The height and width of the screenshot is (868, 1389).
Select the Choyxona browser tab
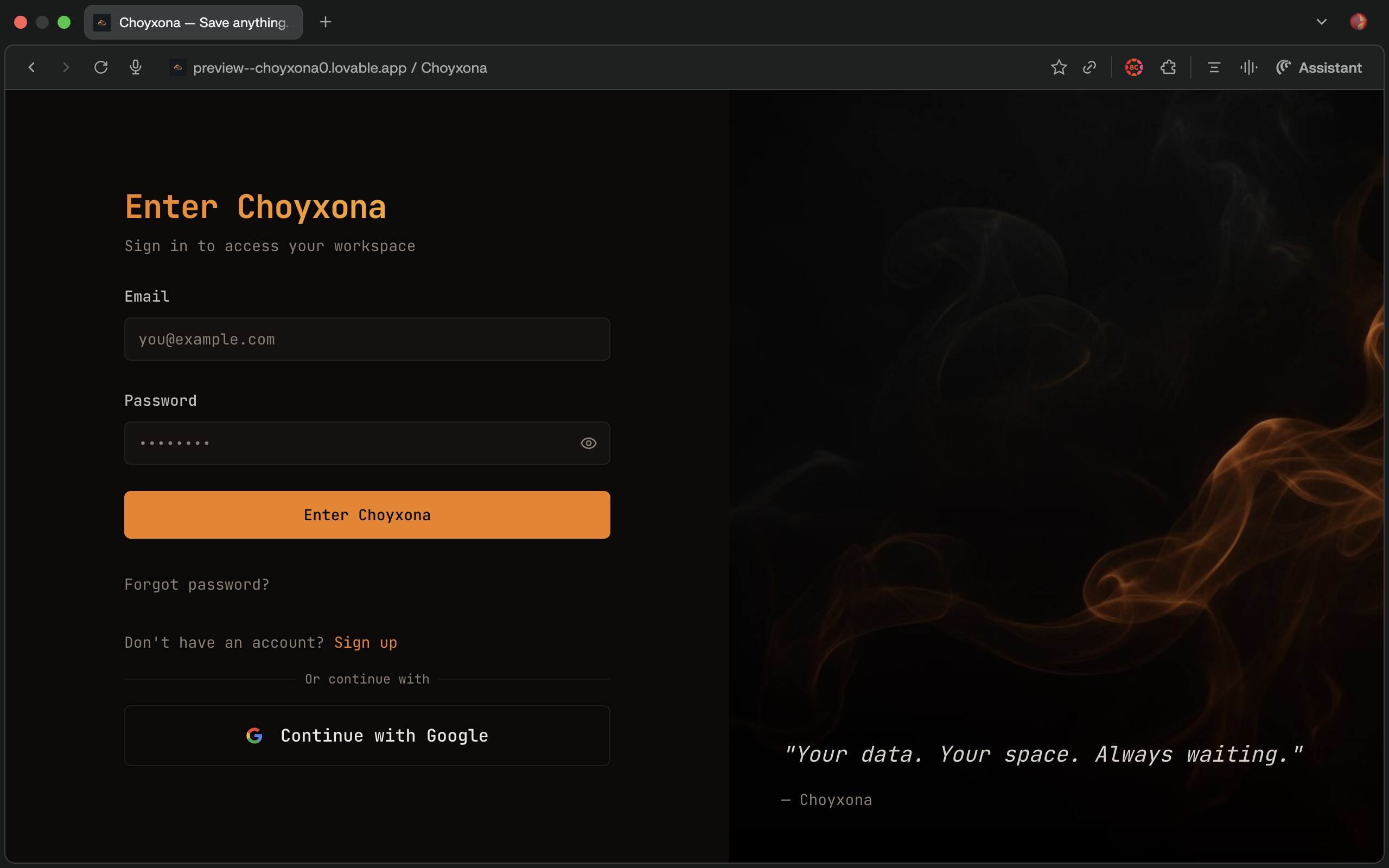tap(193, 22)
